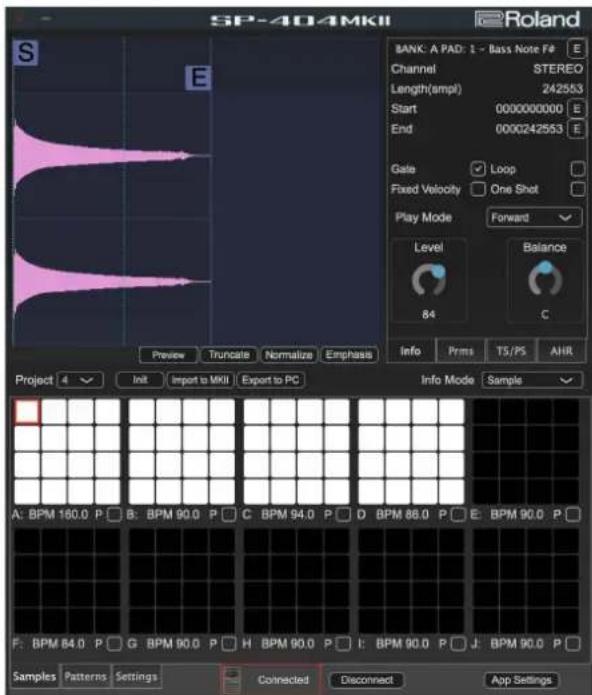Click the E end marker on waveform
Screen dimensions: 592x695
(198, 78)
